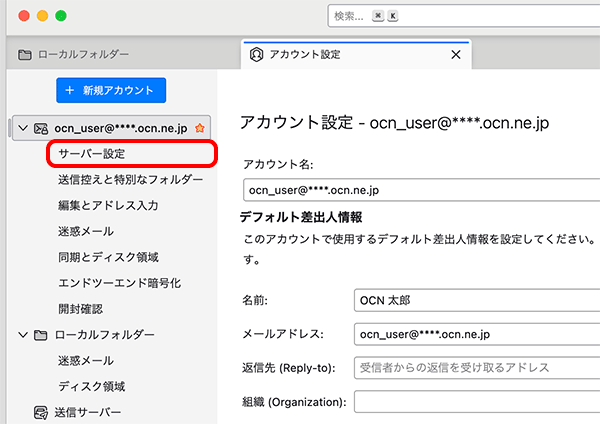
Task: Click the local folder icon in sidebar tree
Action: (x=41, y=335)
